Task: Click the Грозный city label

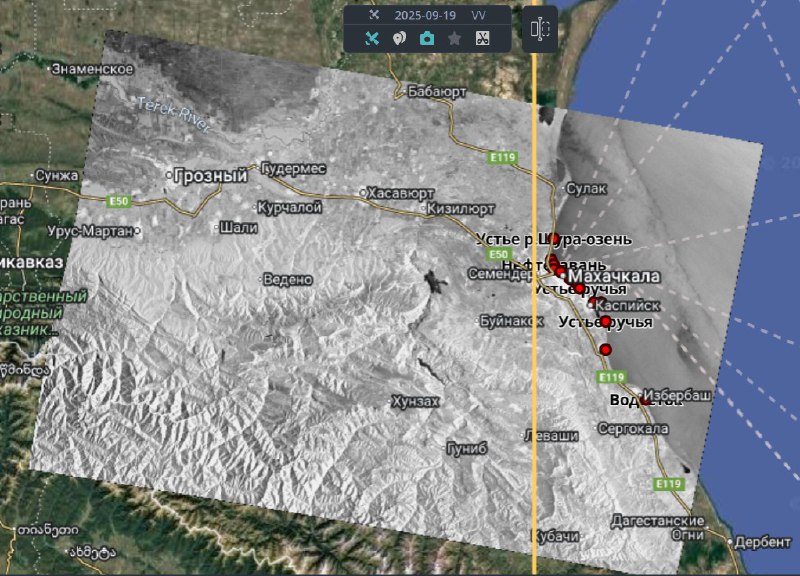Action: 210,175
